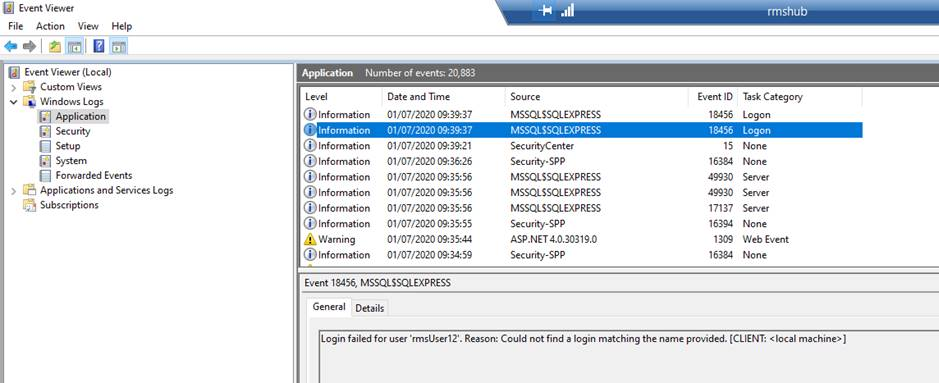Select the Application log
The height and width of the screenshot is (383, 939).
80,117
